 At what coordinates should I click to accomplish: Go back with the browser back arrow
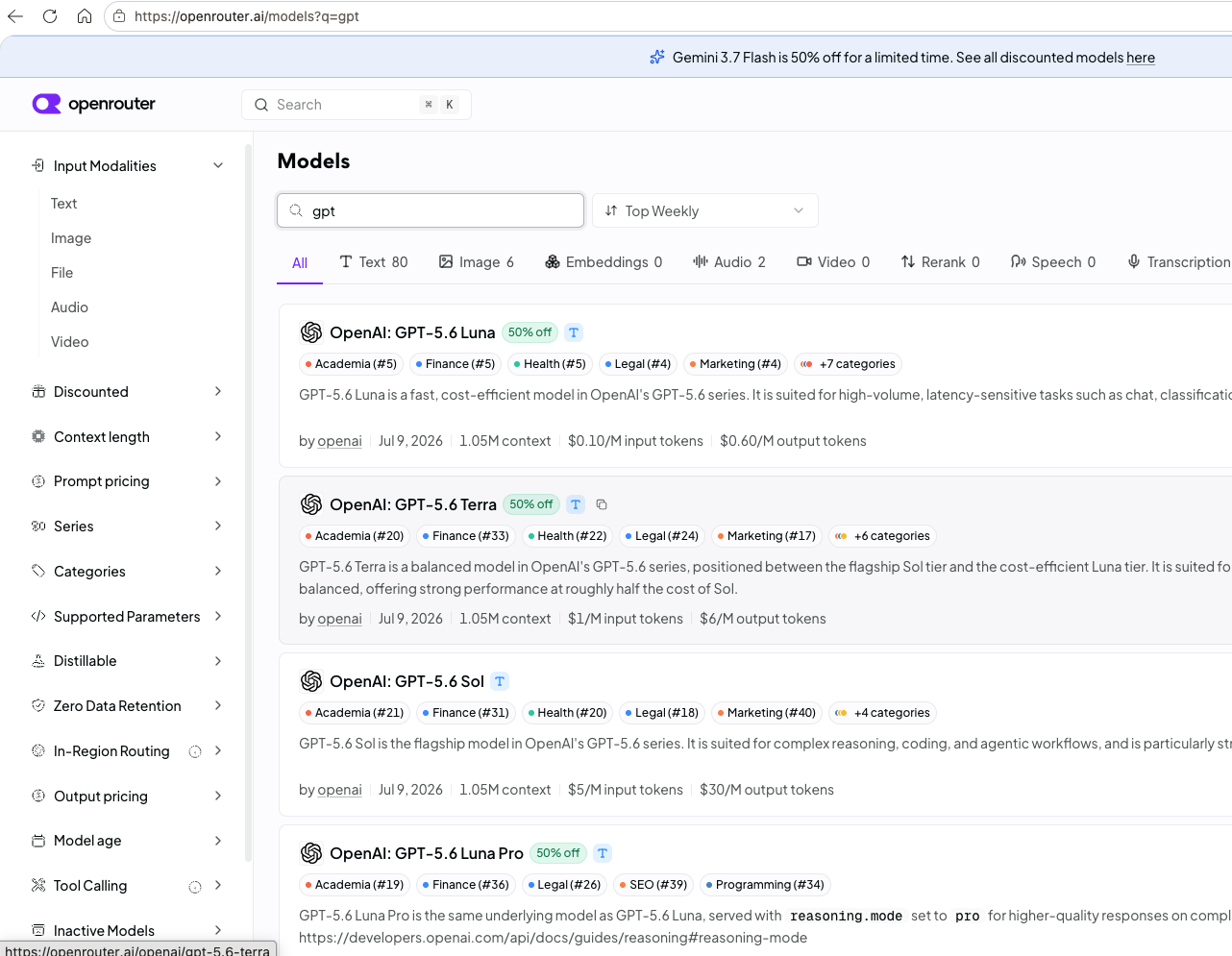[15, 16]
